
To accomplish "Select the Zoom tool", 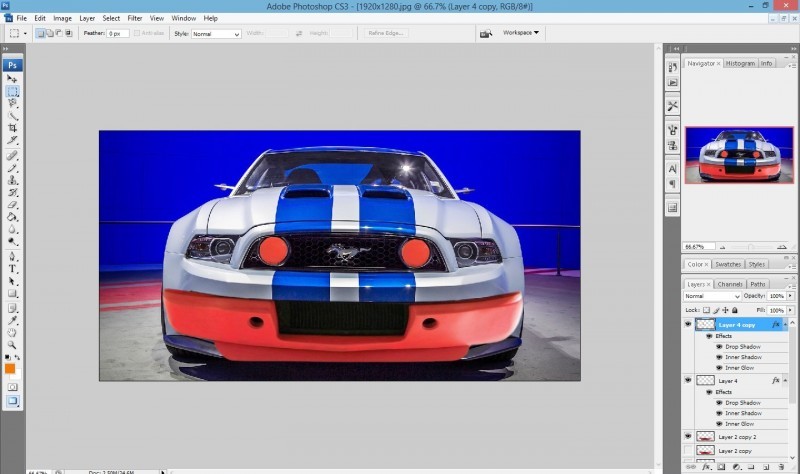I will point(12,345).
